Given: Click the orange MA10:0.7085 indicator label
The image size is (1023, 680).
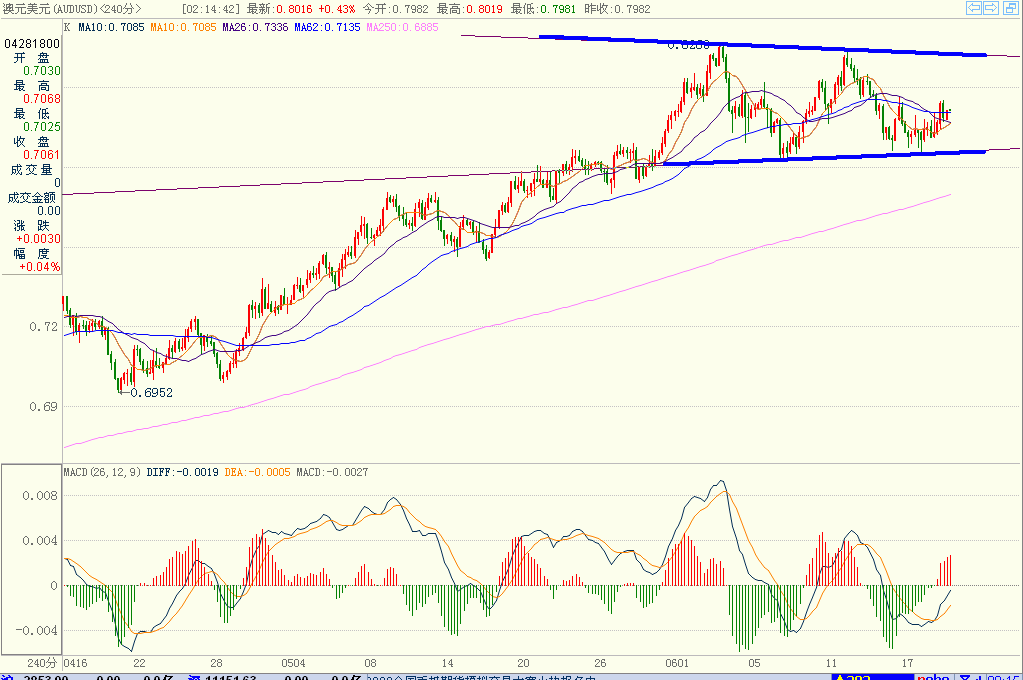Looking at the screenshot, I should coord(183,27).
